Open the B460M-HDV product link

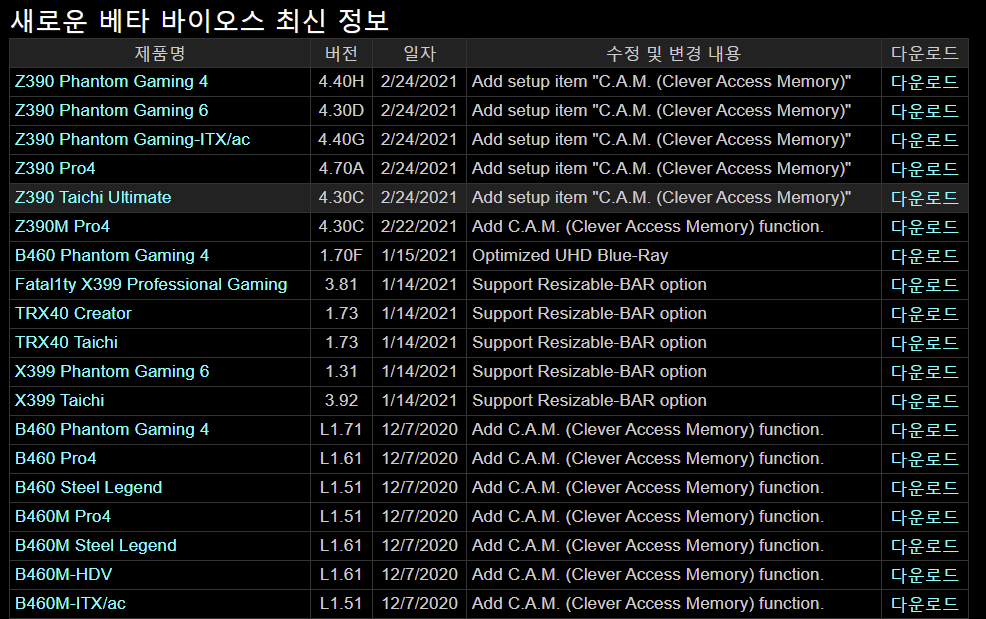coord(64,574)
